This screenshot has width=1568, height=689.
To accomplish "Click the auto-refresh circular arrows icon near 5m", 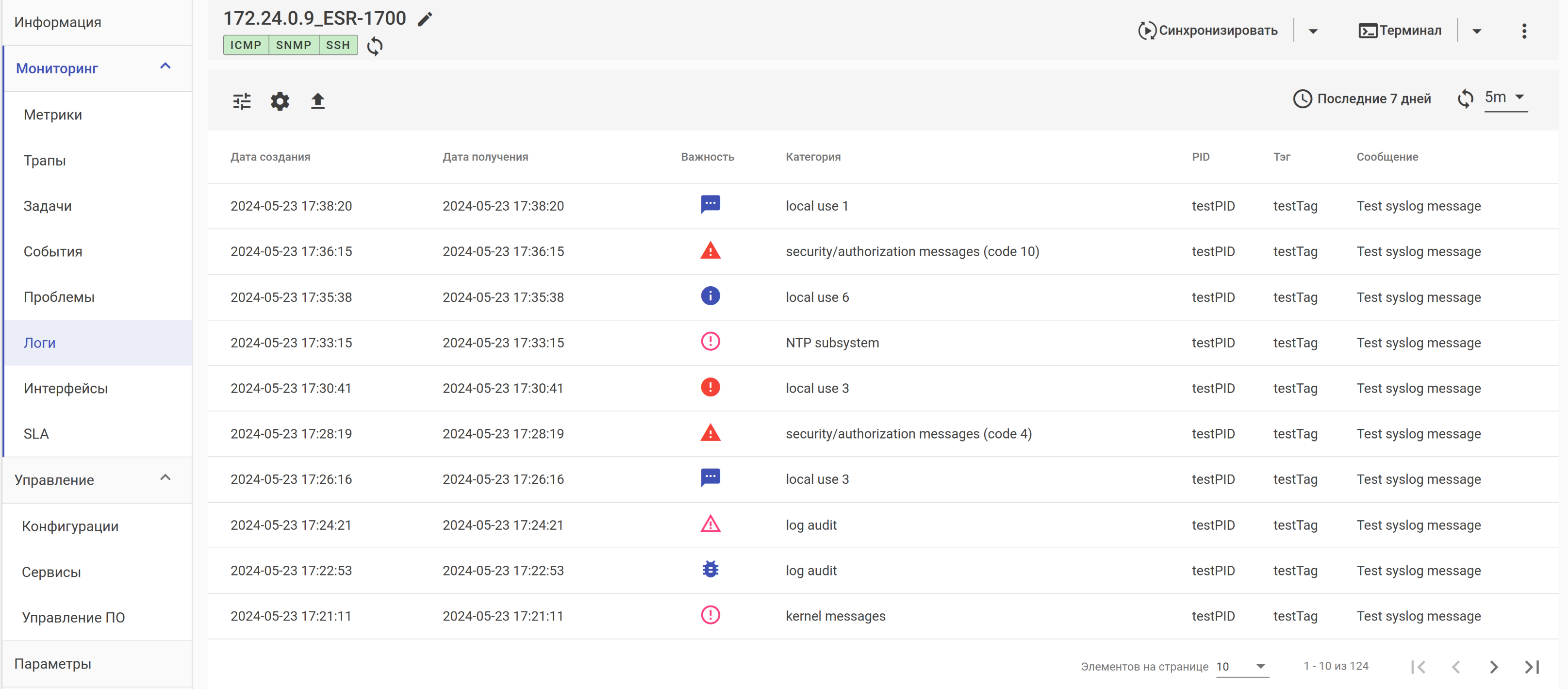I will [x=1465, y=98].
